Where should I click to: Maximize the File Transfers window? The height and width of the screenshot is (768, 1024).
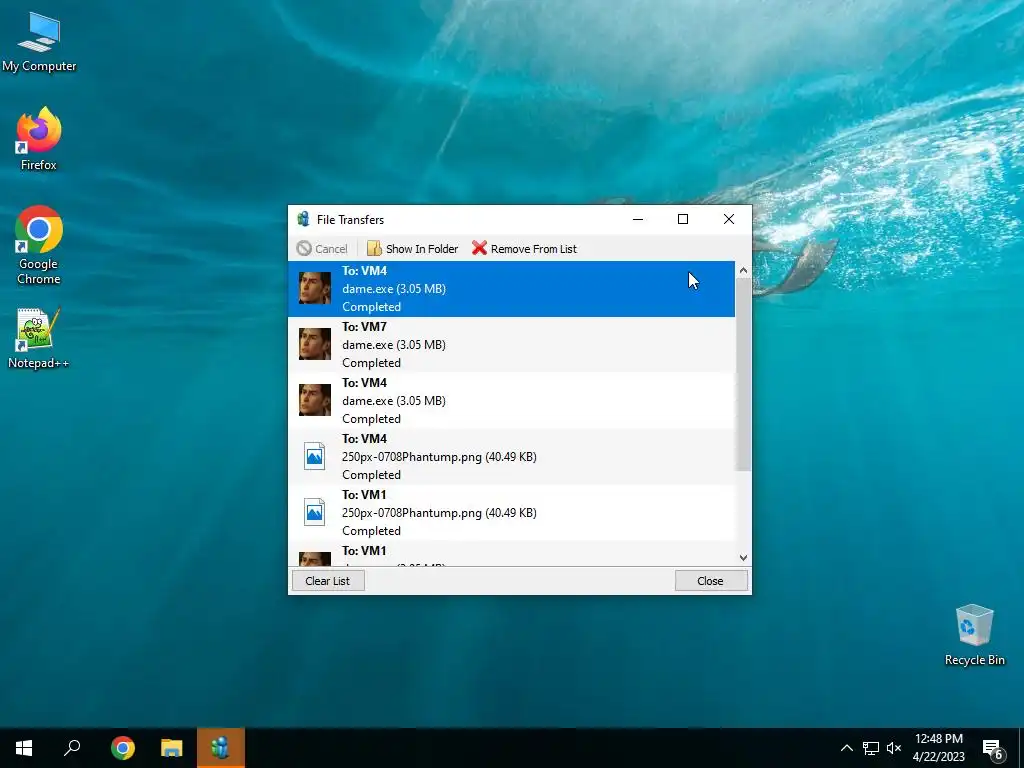pyautogui.click(x=683, y=219)
